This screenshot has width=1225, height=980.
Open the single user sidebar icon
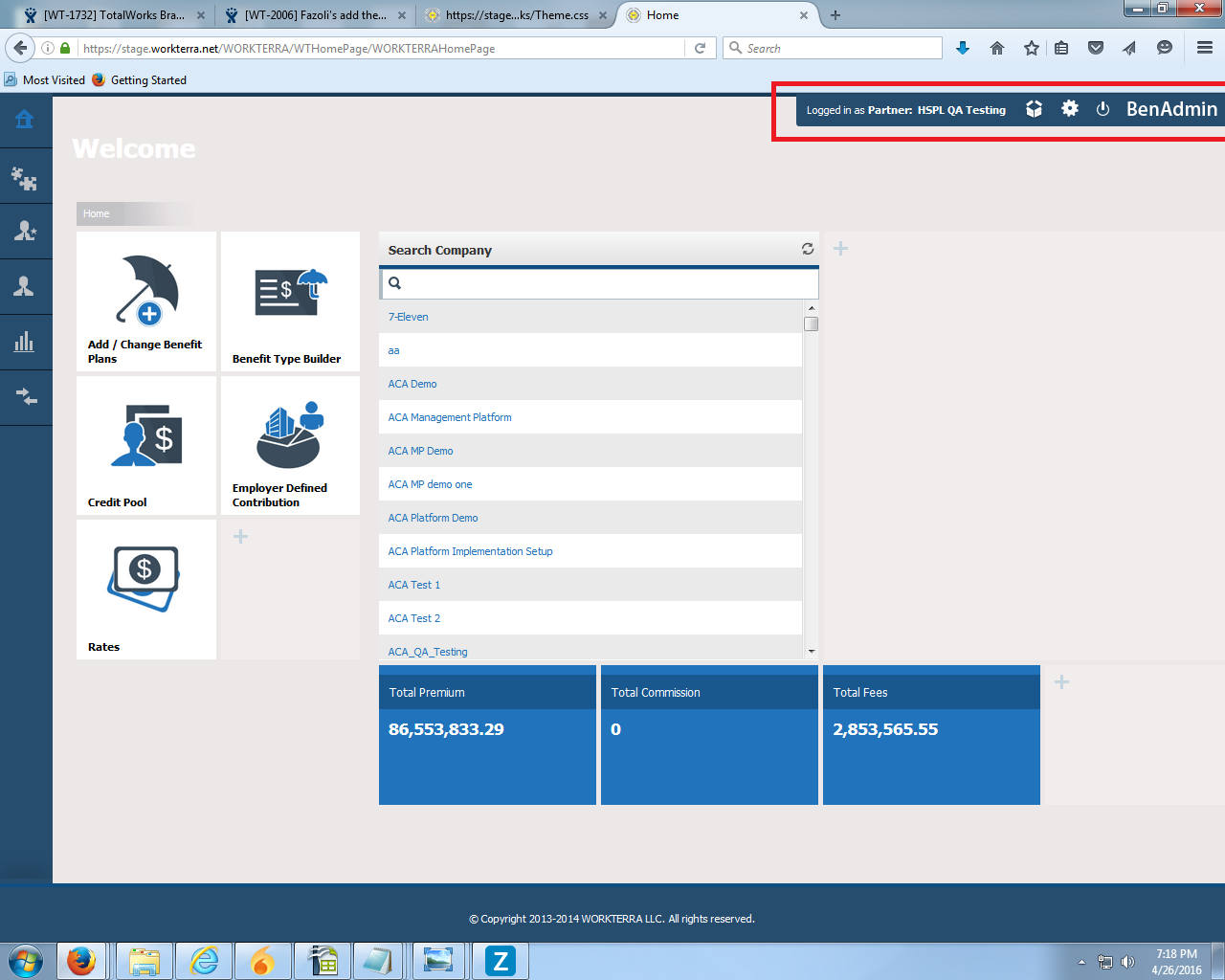(25, 286)
